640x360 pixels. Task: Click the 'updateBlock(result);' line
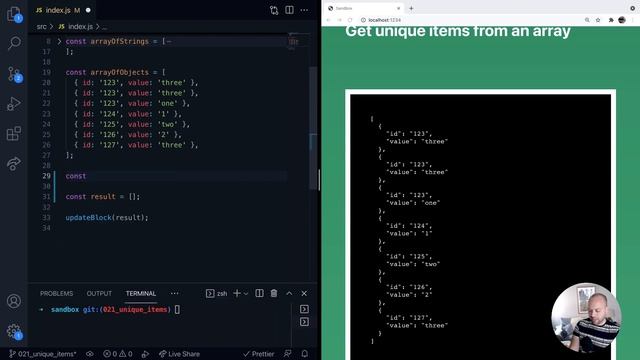pos(107,218)
